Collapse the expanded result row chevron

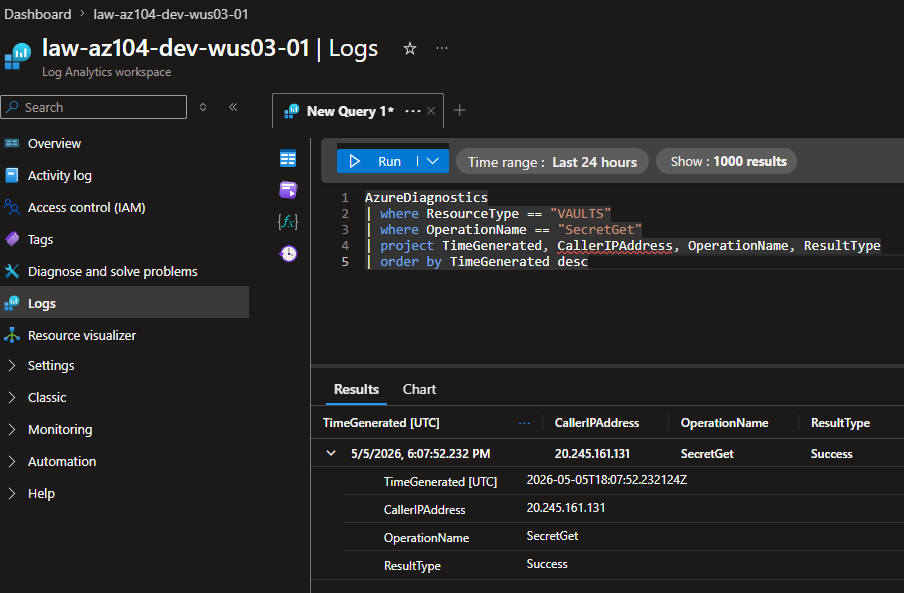click(x=331, y=453)
